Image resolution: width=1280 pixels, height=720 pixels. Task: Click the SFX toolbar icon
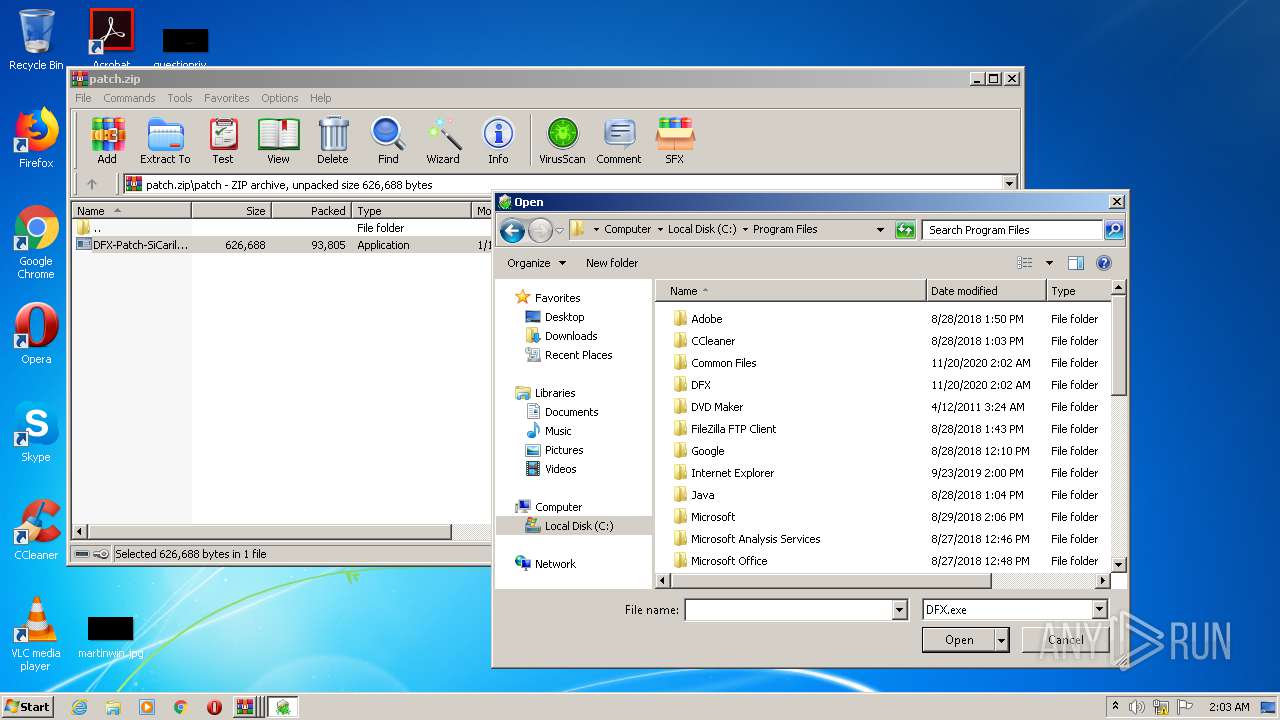click(x=675, y=141)
